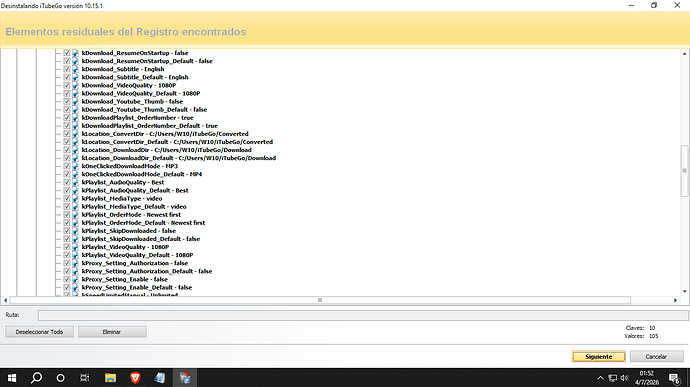Screen dimensions: 690x387
Task: Click the list's scroll down arrow
Action: click(684, 291)
